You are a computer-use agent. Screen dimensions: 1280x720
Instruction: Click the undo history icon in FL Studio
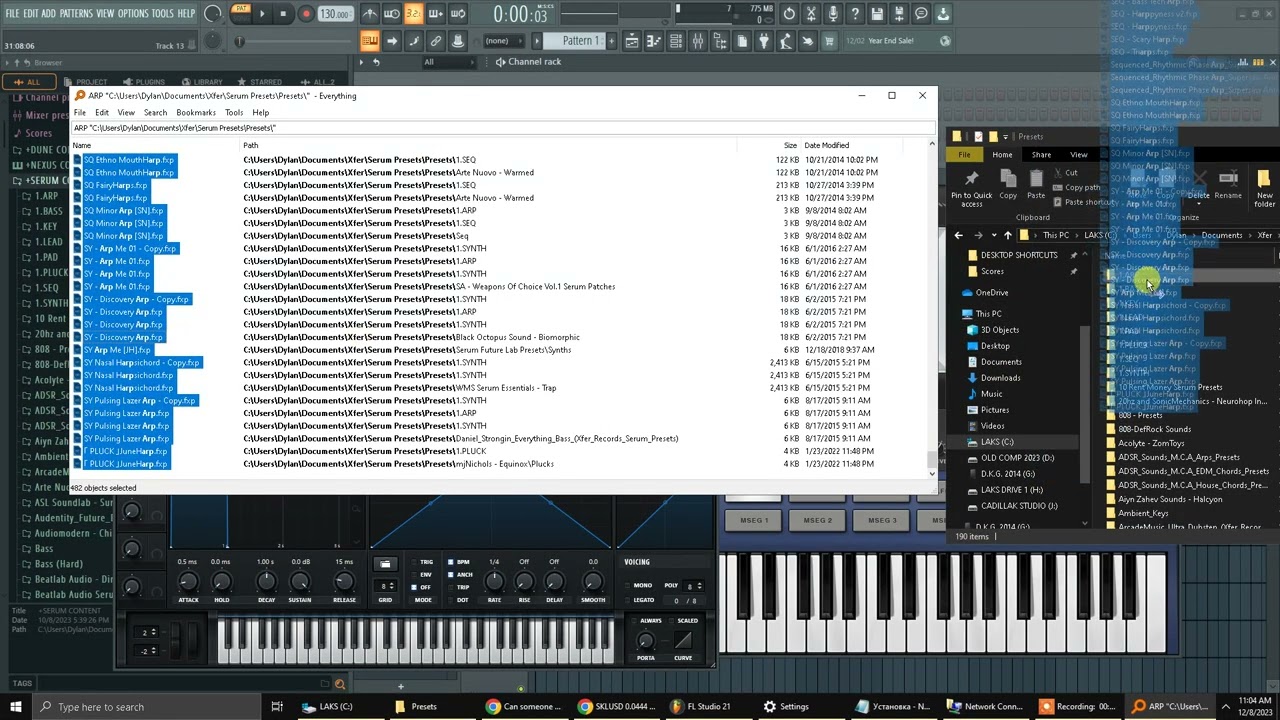789,14
